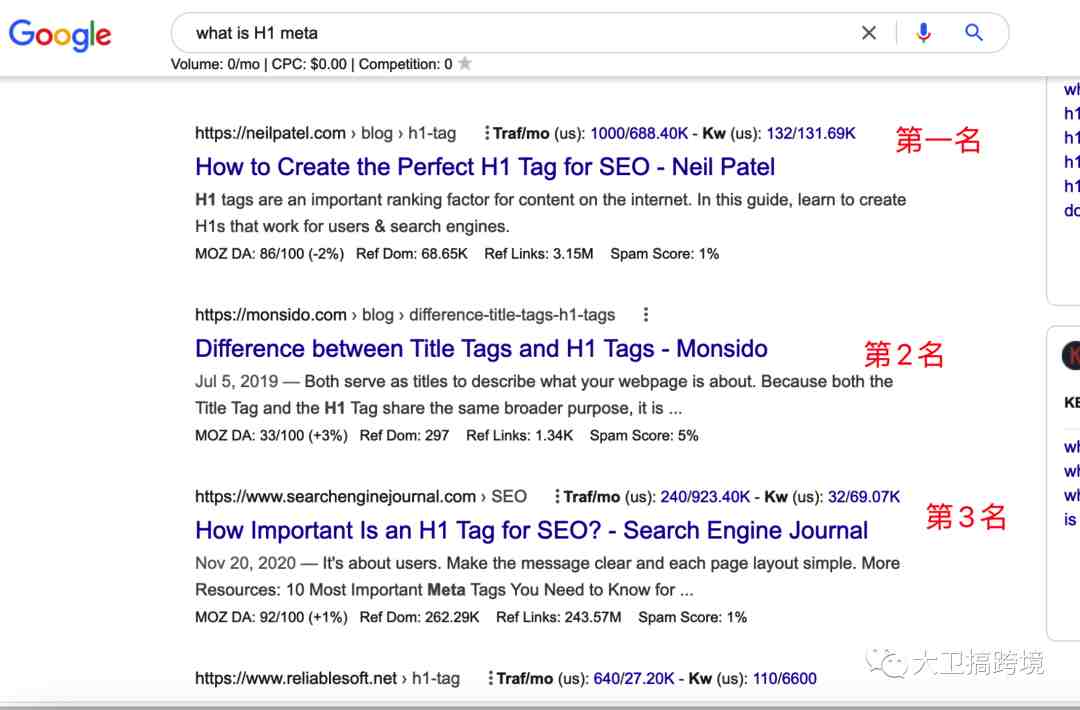
Task: Click 'Spam Score: 5%' metric
Action: tap(644, 435)
